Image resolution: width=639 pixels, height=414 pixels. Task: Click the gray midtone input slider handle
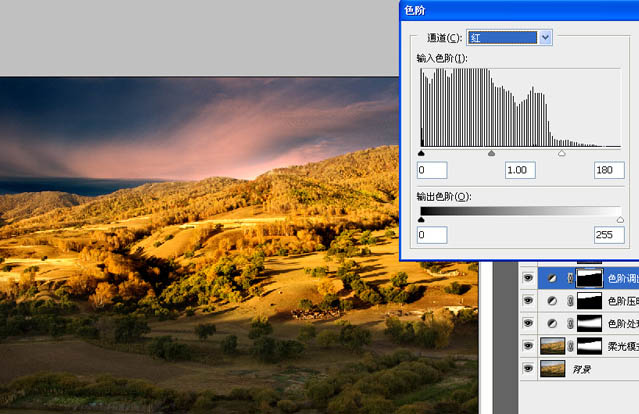491,154
